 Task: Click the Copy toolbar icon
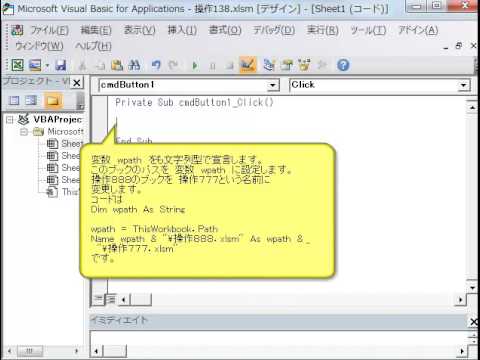coord(99,66)
